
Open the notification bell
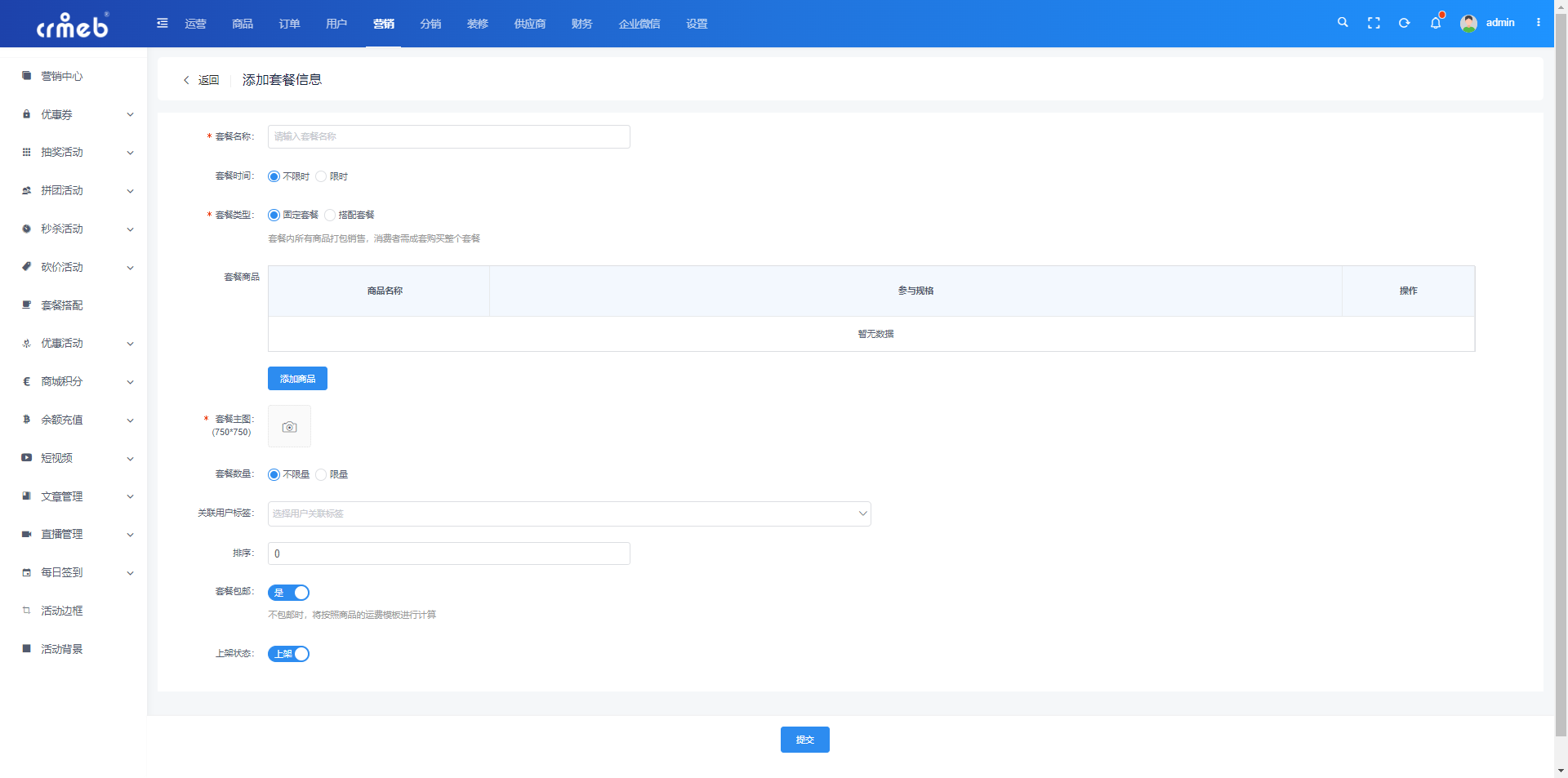[1436, 23]
